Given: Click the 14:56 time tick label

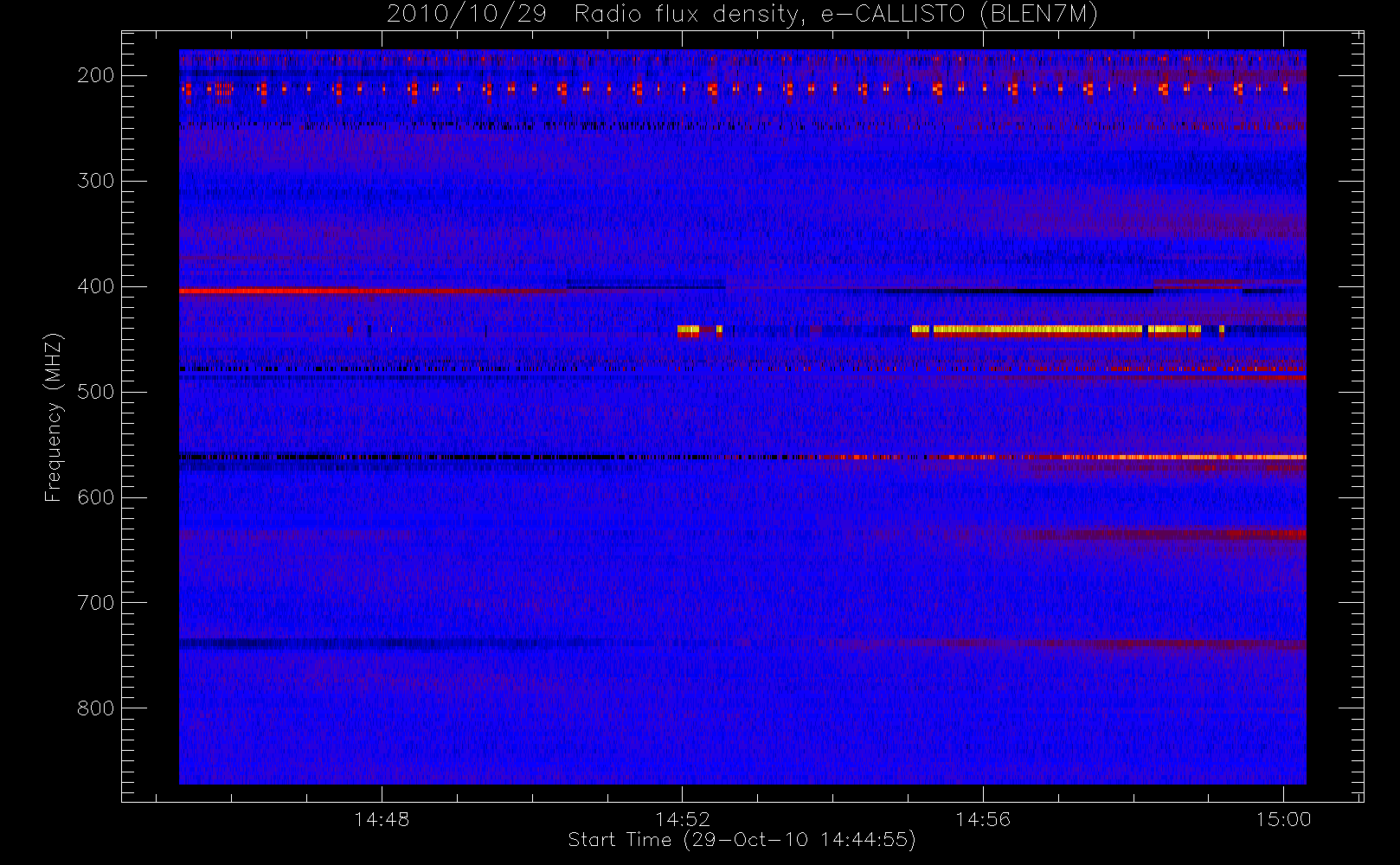Looking at the screenshot, I should pos(983,819).
